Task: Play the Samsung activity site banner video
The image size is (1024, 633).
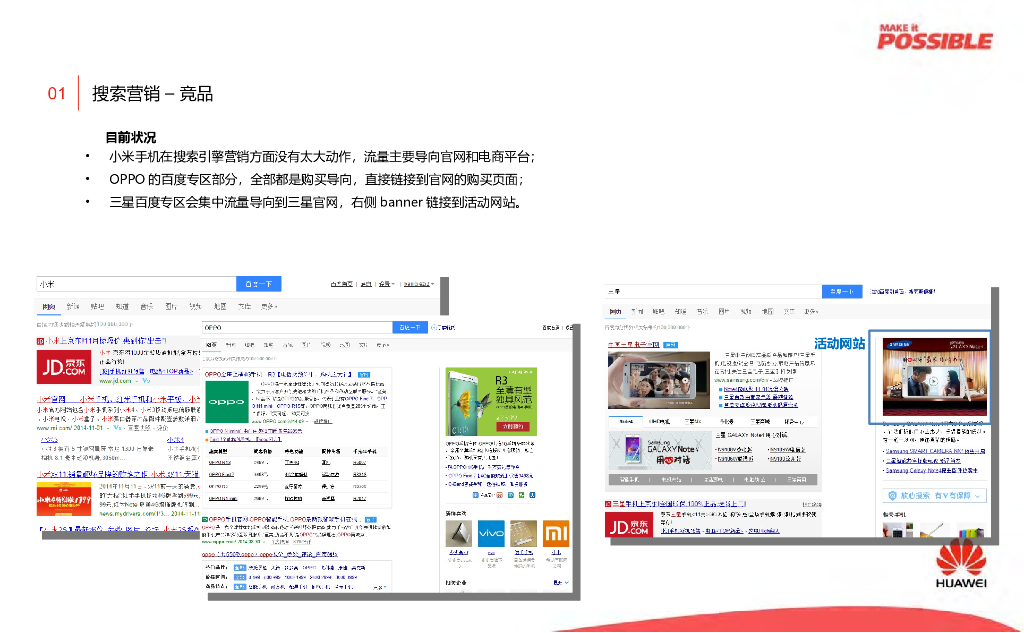Action: 935,377
